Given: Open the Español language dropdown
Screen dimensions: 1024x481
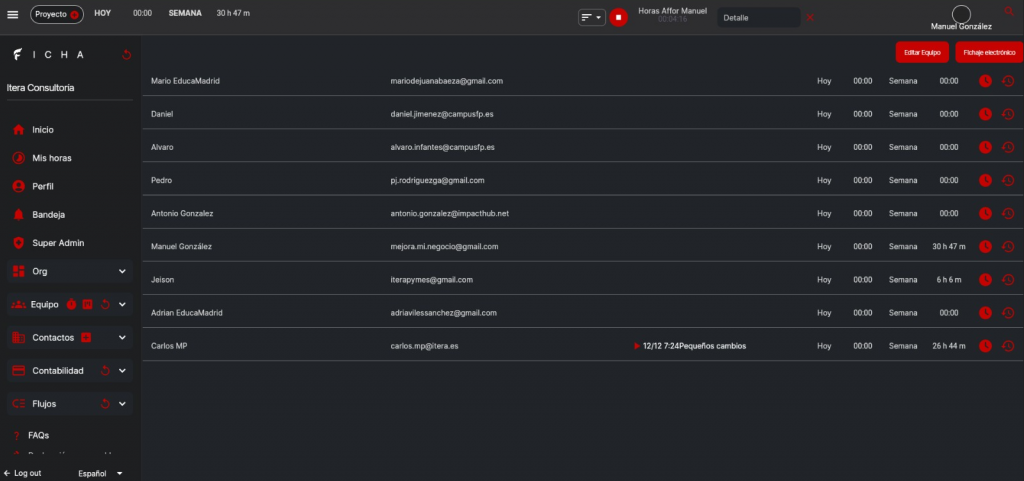Looking at the screenshot, I should coord(100,473).
